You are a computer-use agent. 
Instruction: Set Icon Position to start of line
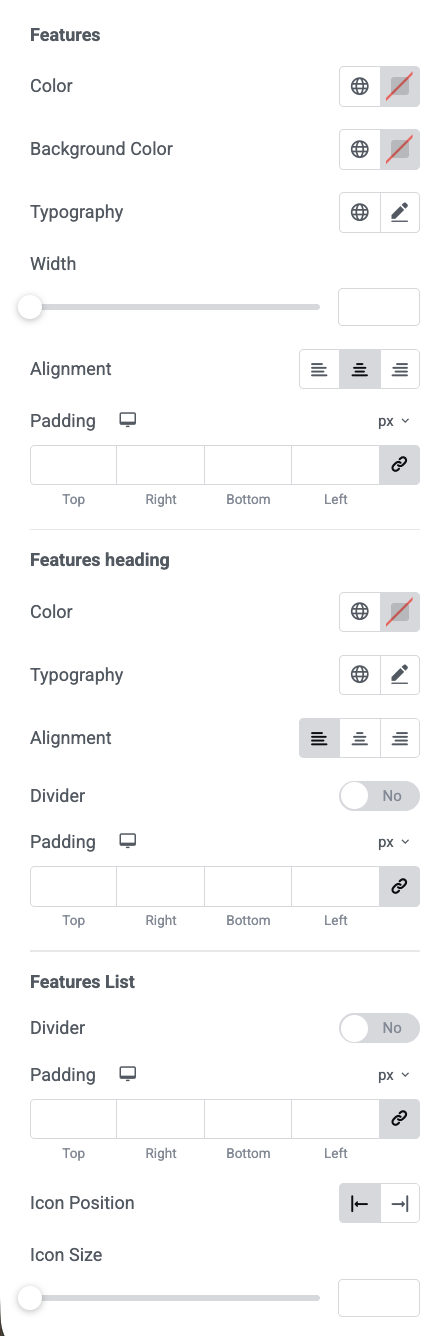(360, 1204)
